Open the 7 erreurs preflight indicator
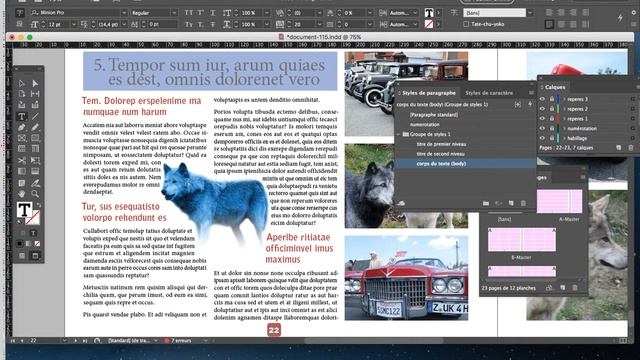 click(x=178, y=340)
